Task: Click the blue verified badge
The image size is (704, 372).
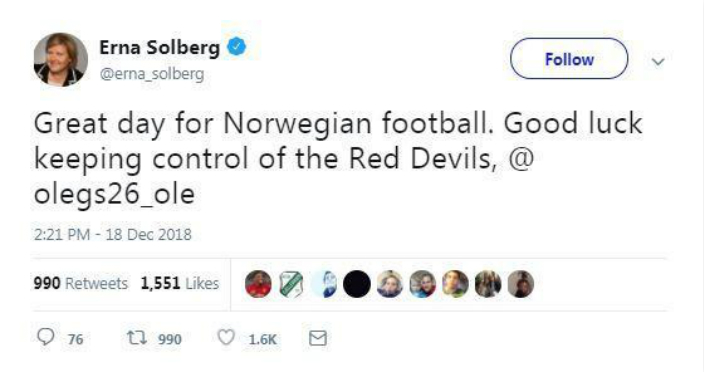Action: click(236, 47)
